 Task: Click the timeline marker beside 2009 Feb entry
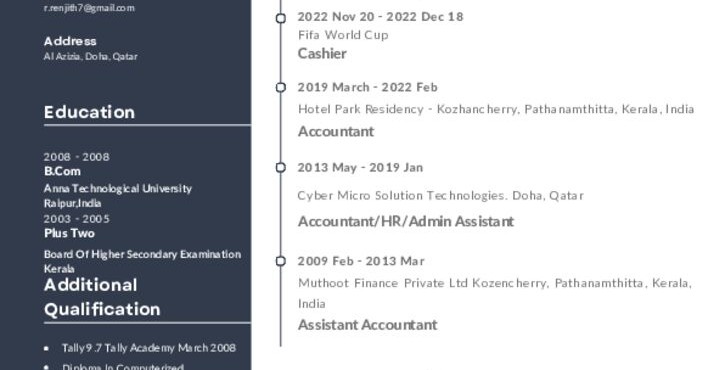tap(281, 261)
